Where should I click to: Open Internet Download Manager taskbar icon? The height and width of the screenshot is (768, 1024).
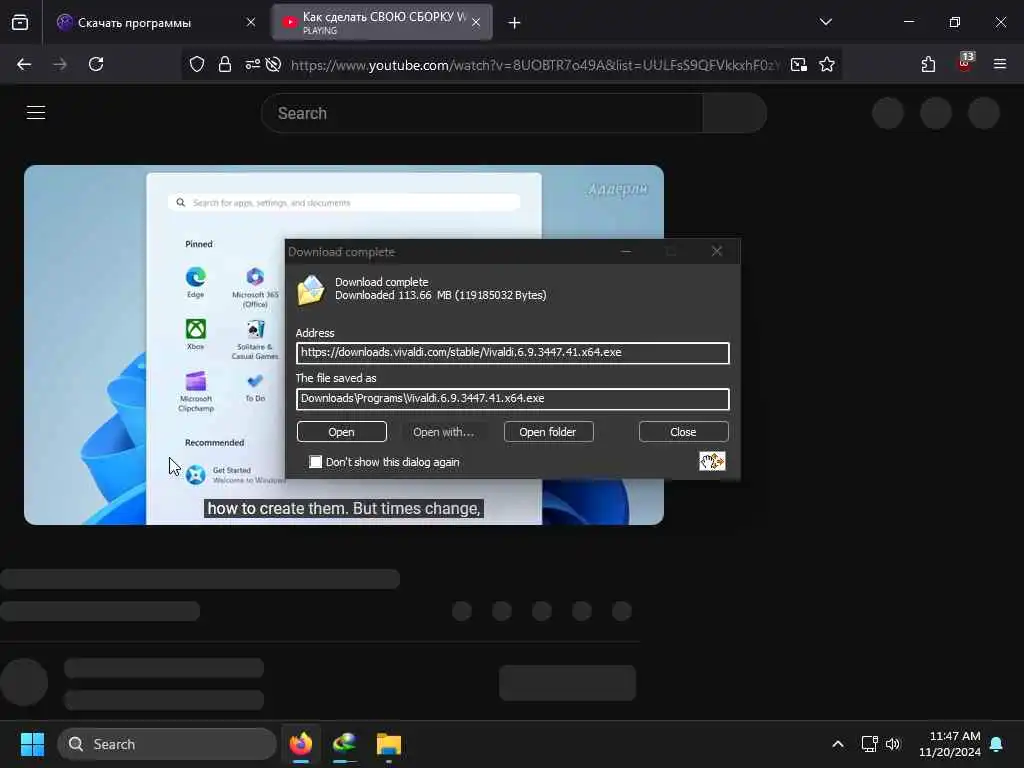click(x=345, y=744)
